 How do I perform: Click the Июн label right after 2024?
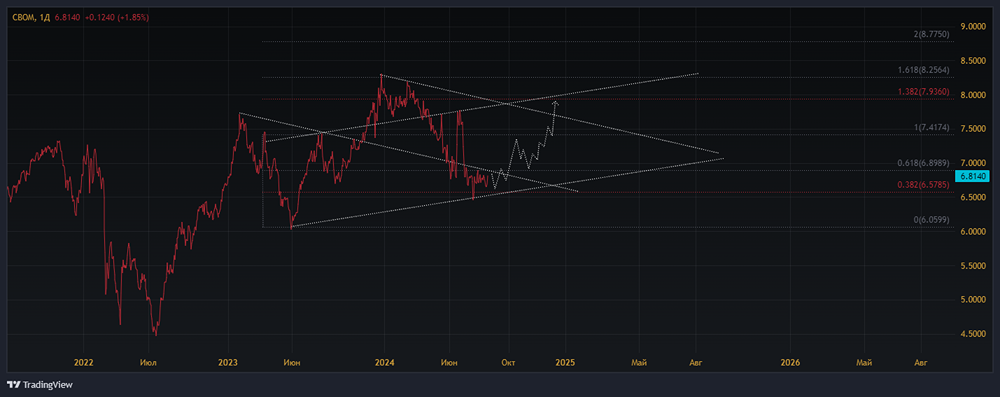(449, 363)
